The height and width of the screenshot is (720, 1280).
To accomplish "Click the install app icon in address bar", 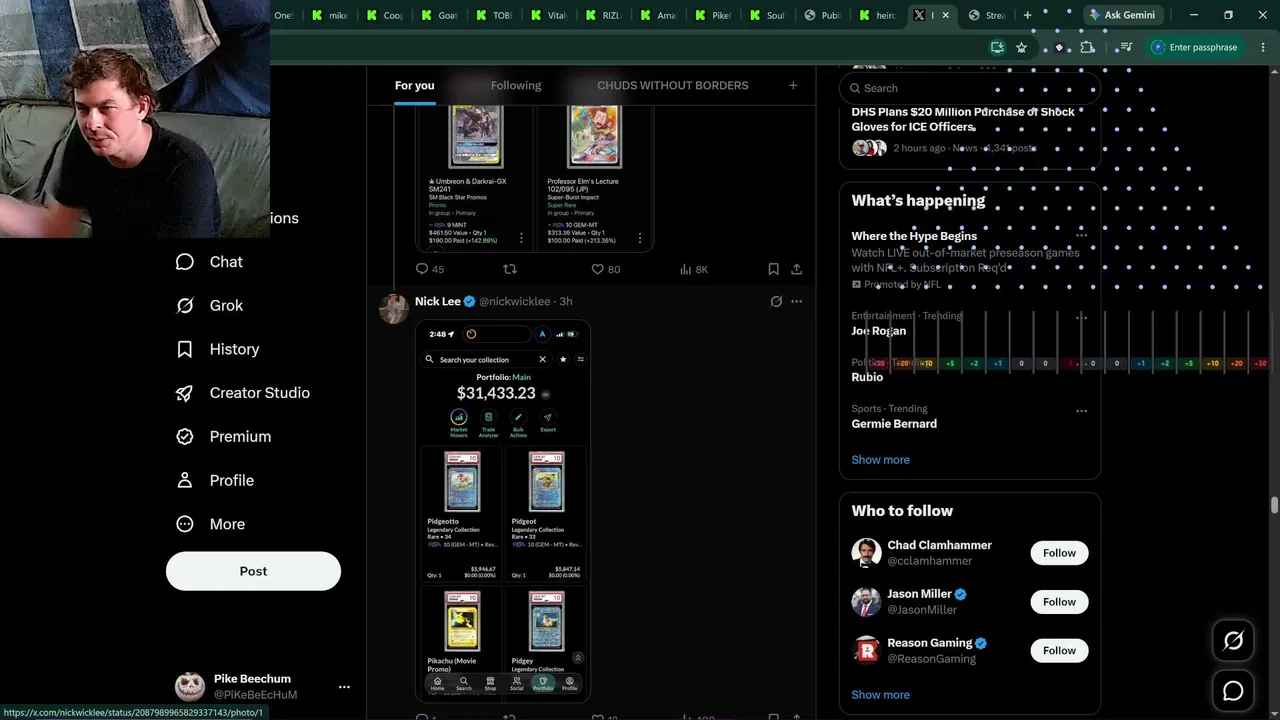I will tap(997, 47).
